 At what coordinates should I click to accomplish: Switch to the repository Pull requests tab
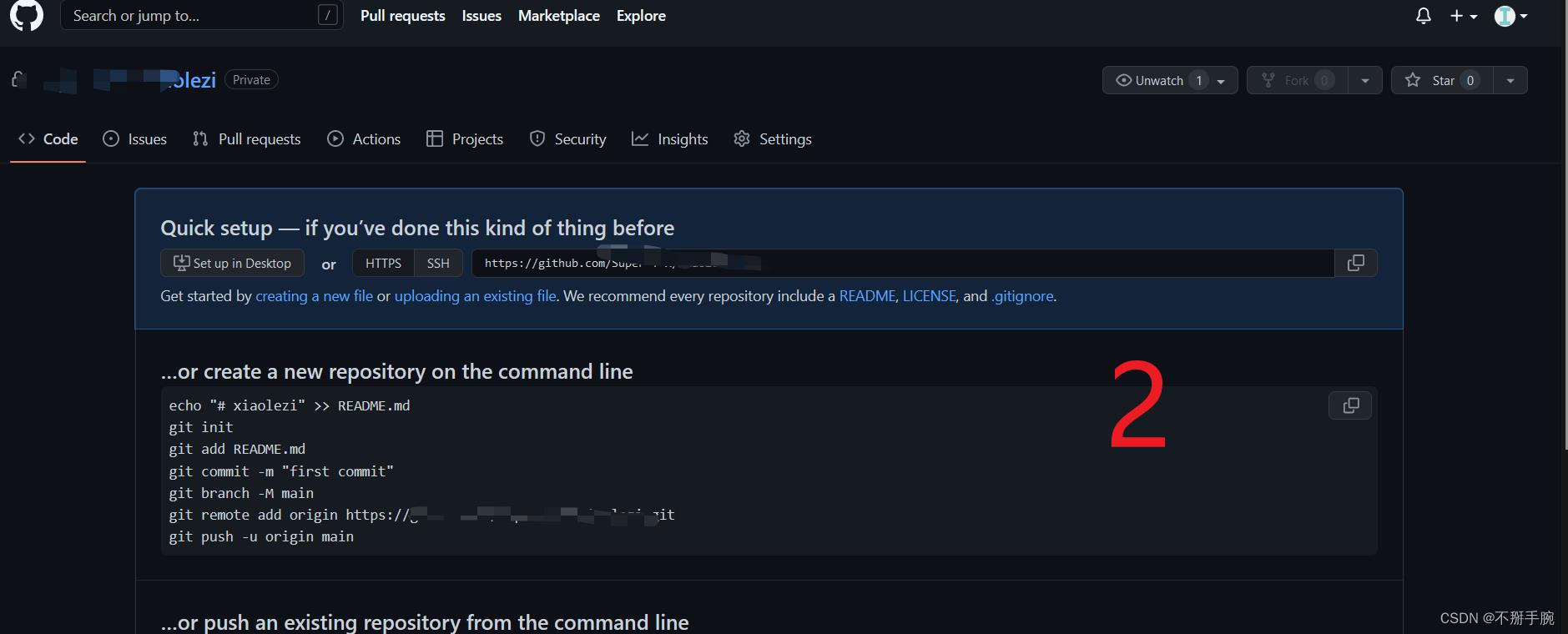click(x=246, y=139)
